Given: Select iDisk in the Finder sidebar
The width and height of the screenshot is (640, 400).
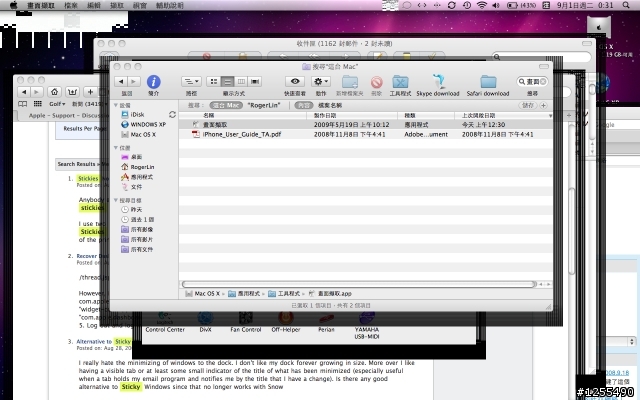Looking at the screenshot, I should [x=137, y=115].
